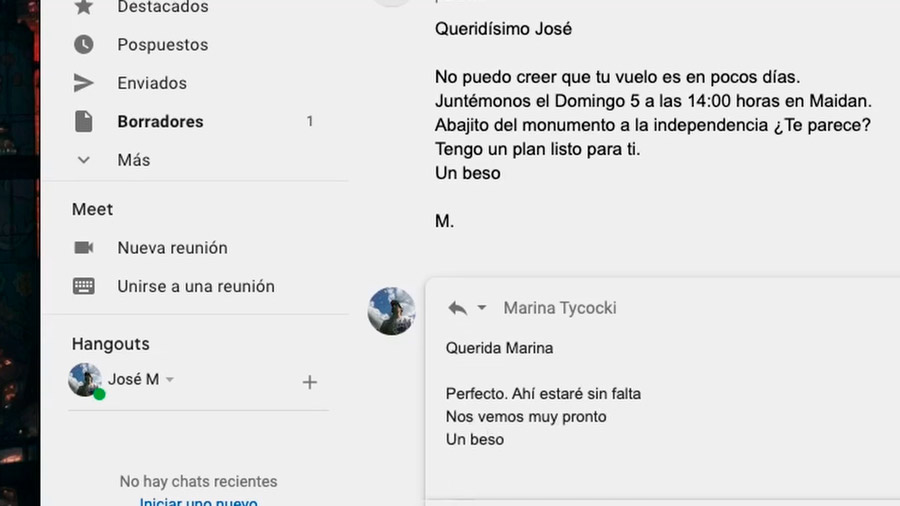The width and height of the screenshot is (900, 506).
Task: Open reply type dropdown next to reply arrow
Action: 482,308
